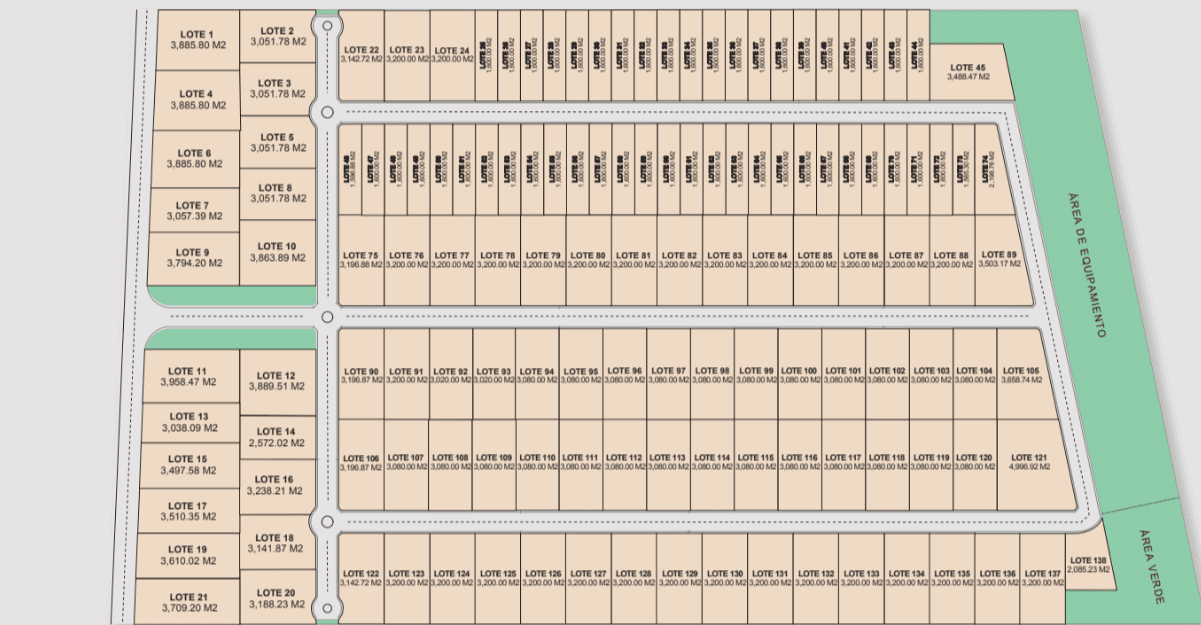Select LOTE 45 with 3,488.47 M2

(x=967, y=68)
